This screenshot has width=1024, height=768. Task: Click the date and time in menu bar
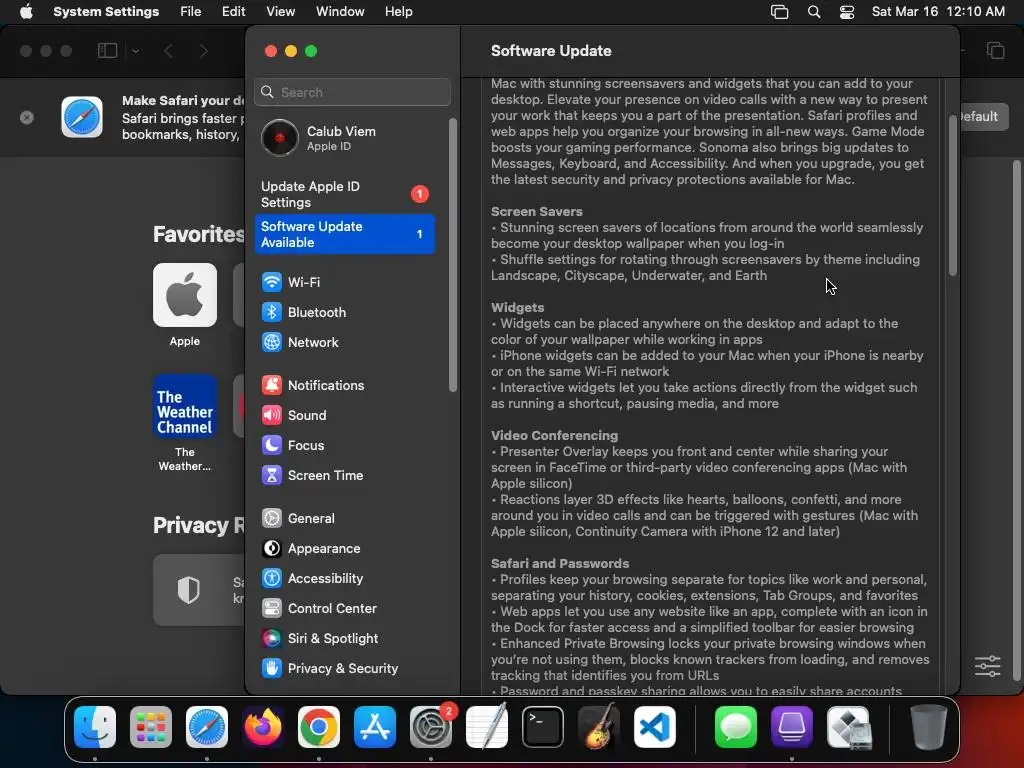point(938,12)
